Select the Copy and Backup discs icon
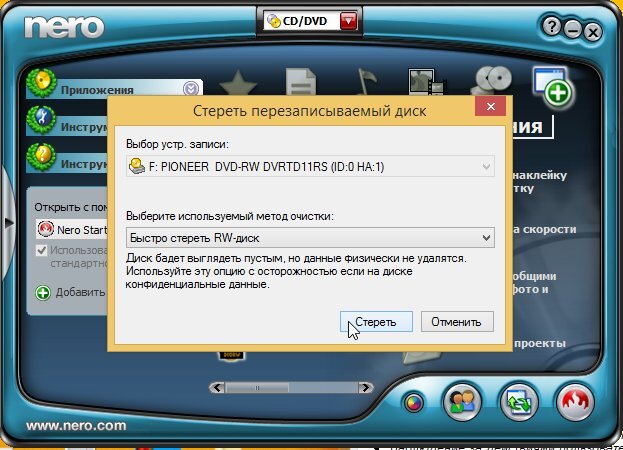Screen dimensions: 623x450 click(x=492, y=81)
